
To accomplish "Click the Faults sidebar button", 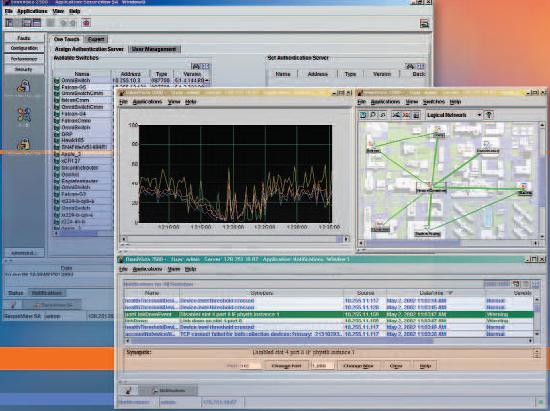I will coord(24,38).
